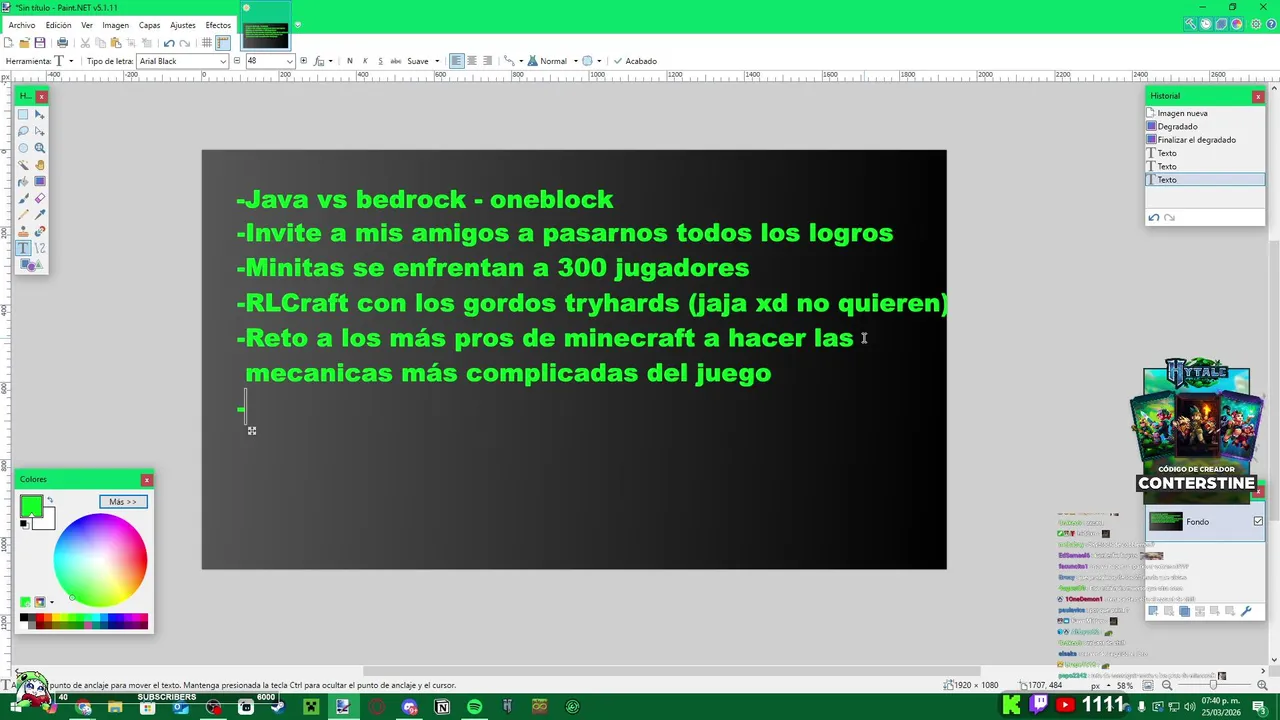This screenshot has width=1280, height=720.
Task: Click the Open file toolbar icon
Action: (24, 43)
